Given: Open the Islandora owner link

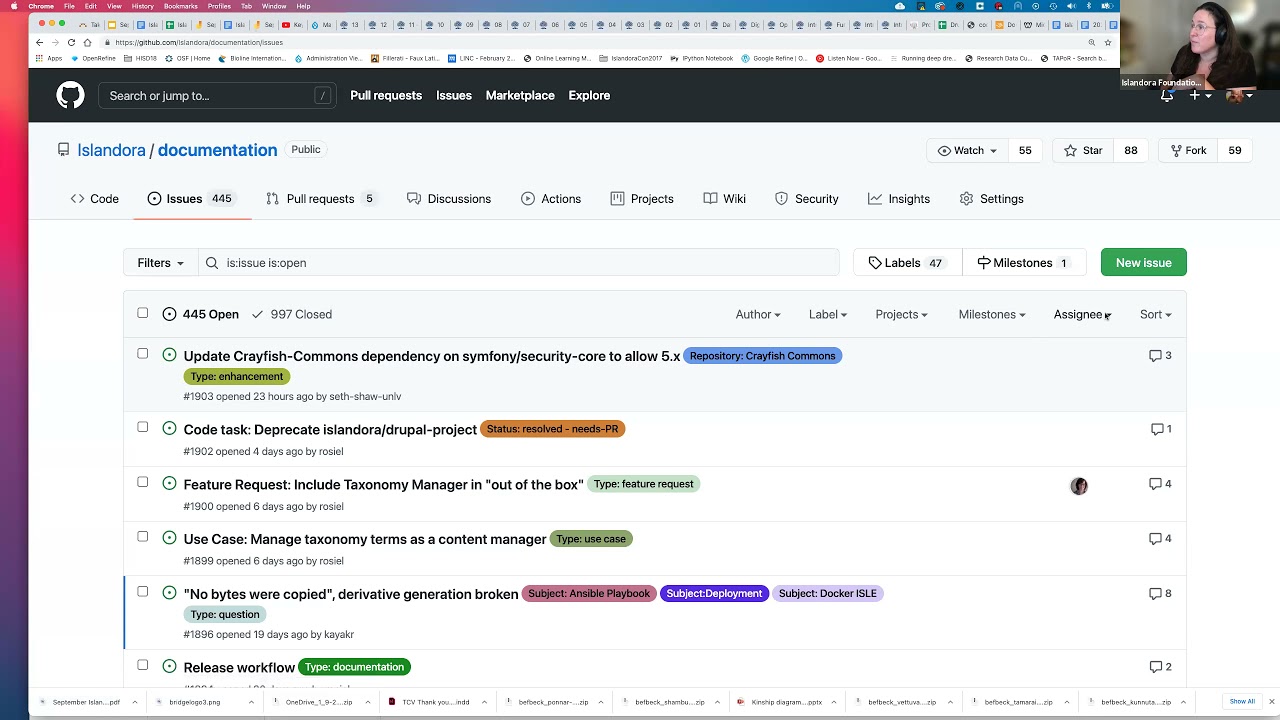Looking at the screenshot, I should tap(111, 150).
